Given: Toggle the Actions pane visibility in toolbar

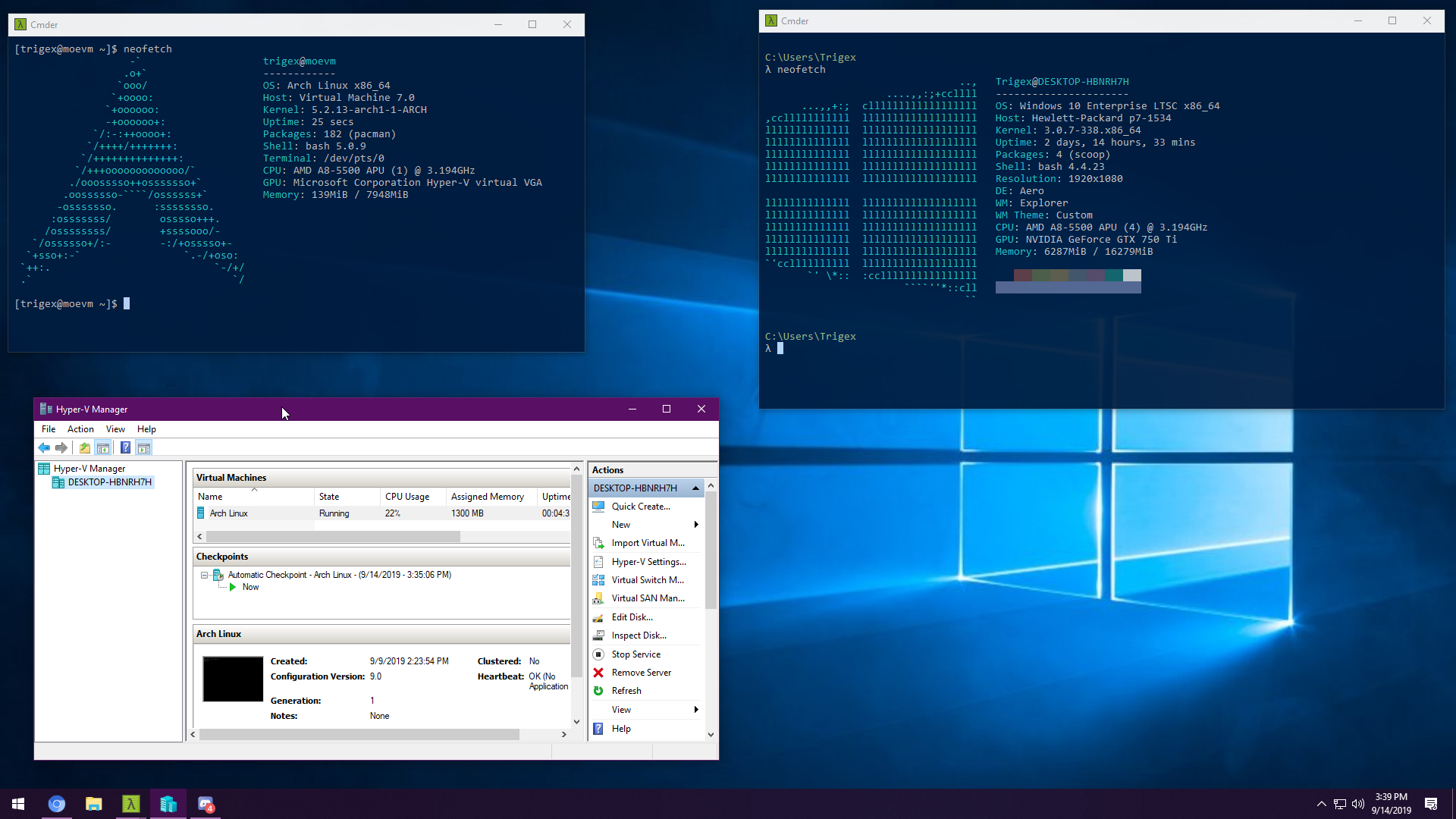Looking at the screenshot, I should [144, 448].
